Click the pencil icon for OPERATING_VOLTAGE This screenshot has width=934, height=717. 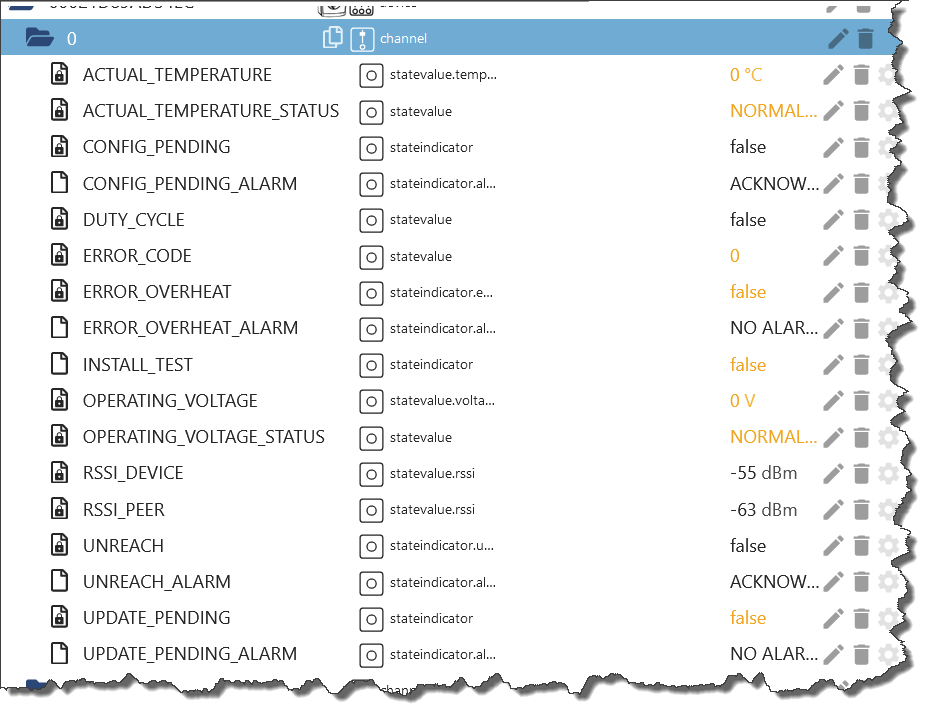coord(833,401)
